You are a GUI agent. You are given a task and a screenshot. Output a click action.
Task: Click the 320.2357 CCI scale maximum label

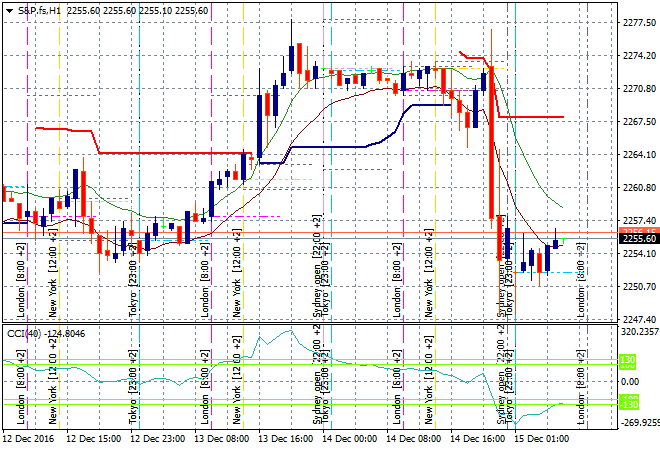pyautogui.click(x=638, y=331)
